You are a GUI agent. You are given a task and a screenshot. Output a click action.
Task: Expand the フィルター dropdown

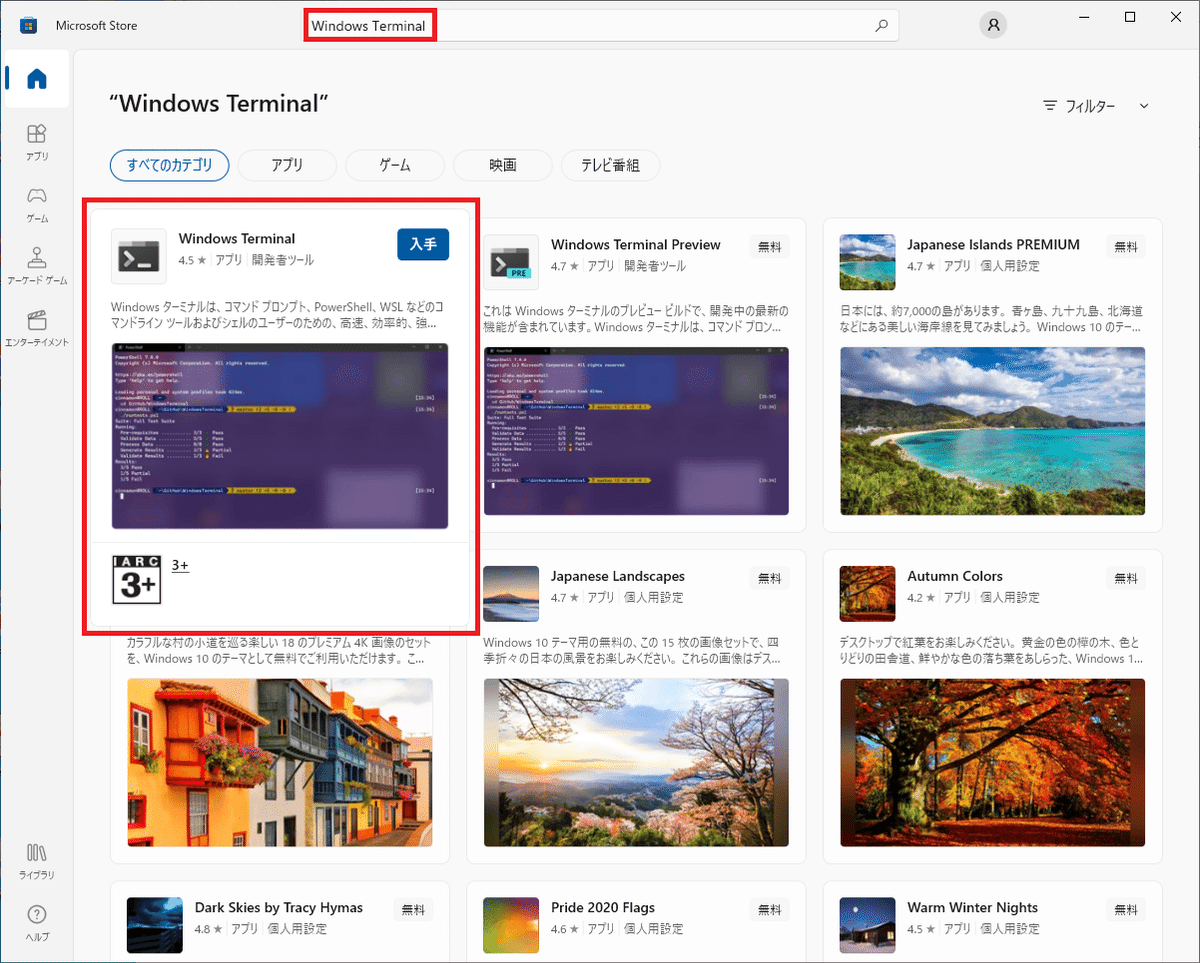[x=1096, y=106]
